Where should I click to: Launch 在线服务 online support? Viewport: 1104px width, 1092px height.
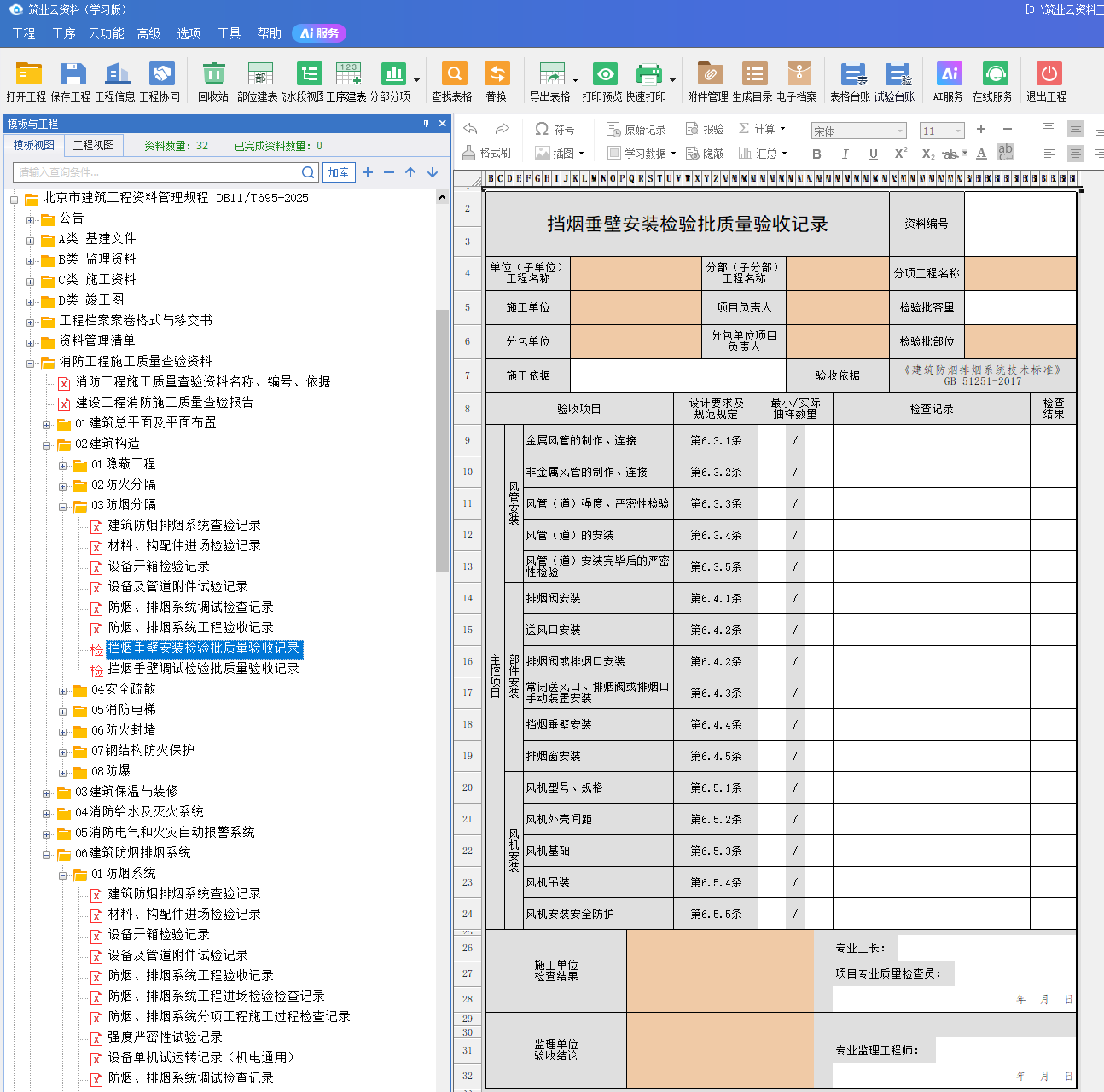(993, 81)
